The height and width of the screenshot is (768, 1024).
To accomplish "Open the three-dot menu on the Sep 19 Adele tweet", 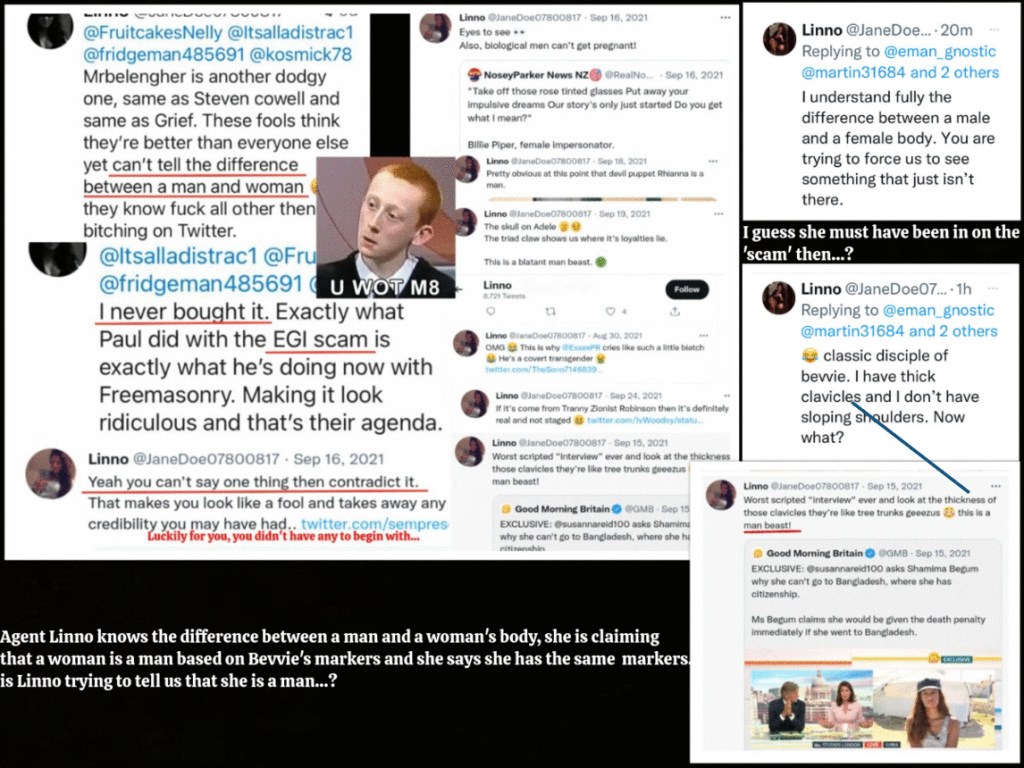I will point(718,214).
